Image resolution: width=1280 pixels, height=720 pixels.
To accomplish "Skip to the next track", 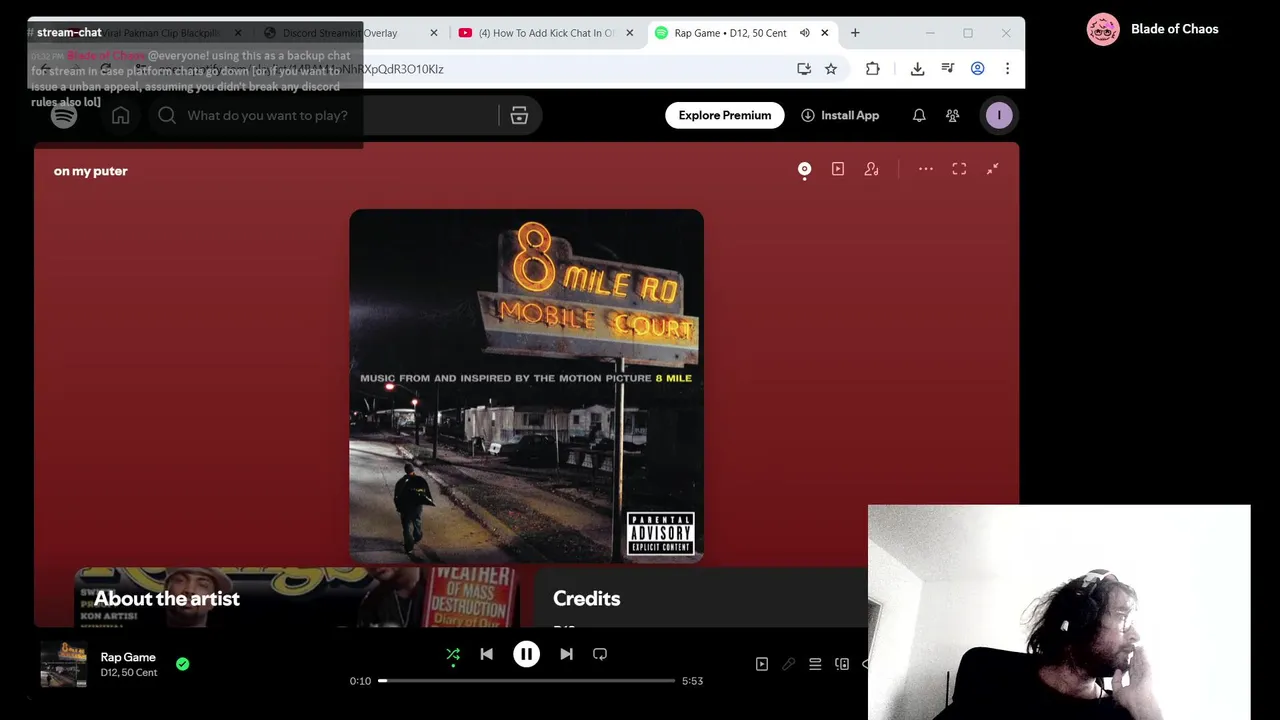I will pos(566,654).
